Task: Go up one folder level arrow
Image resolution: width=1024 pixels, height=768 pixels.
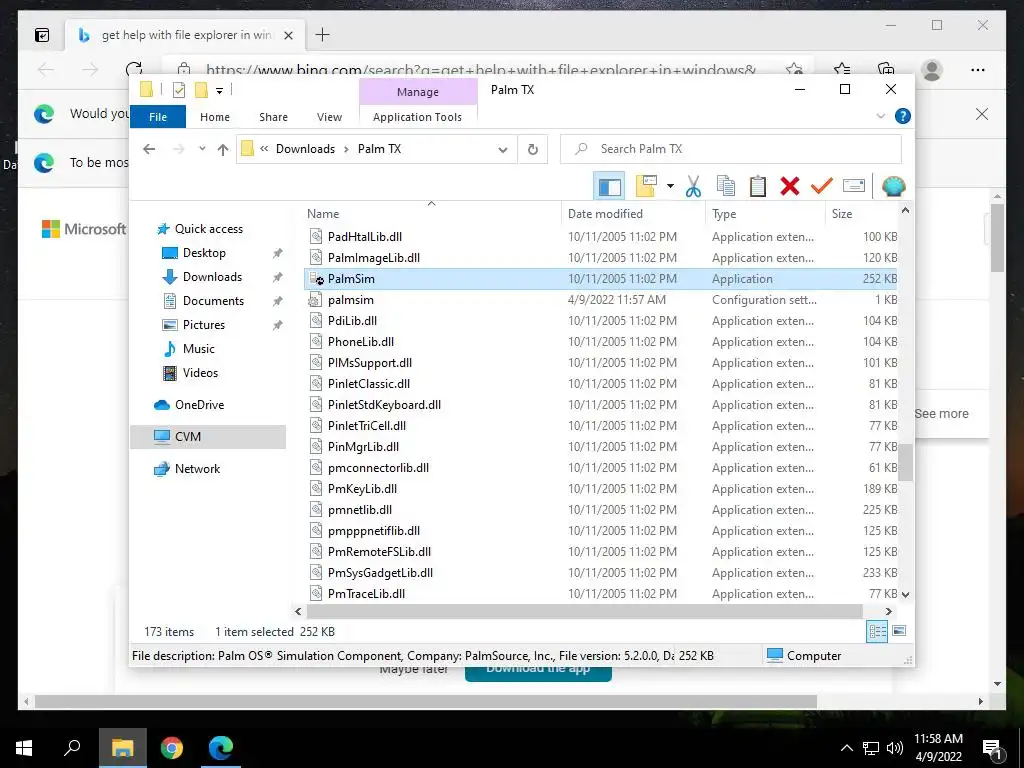Action: (223, 150)
